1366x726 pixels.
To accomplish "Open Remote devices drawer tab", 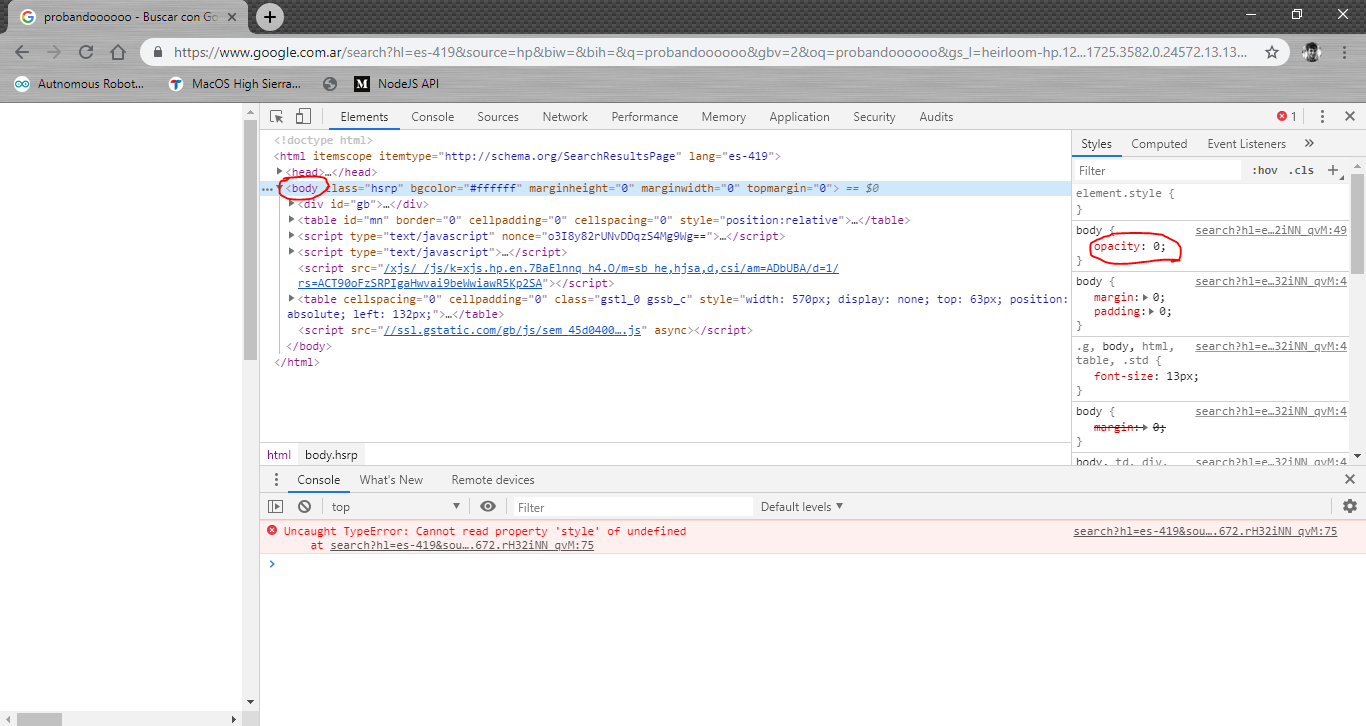I will pos(493,480).
